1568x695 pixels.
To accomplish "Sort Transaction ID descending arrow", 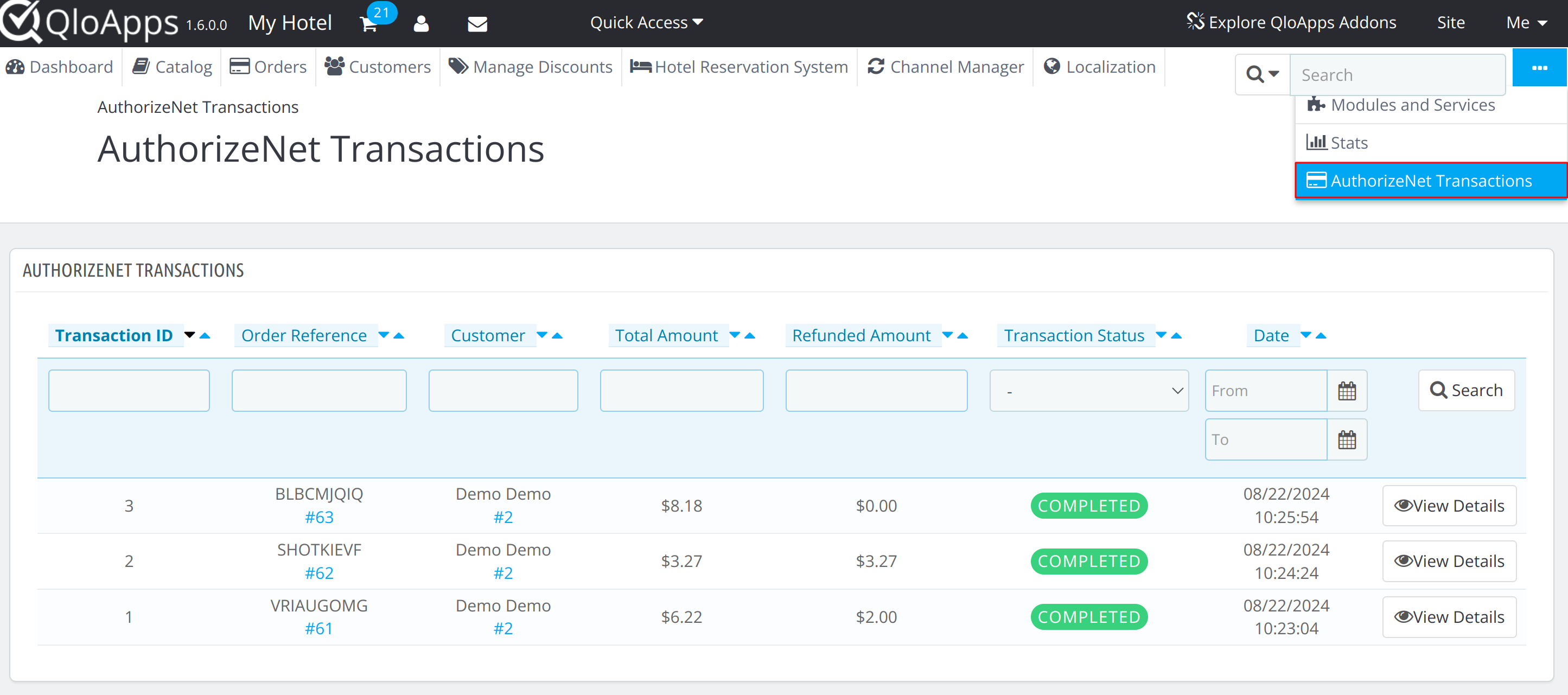I will tap(189, 335).
